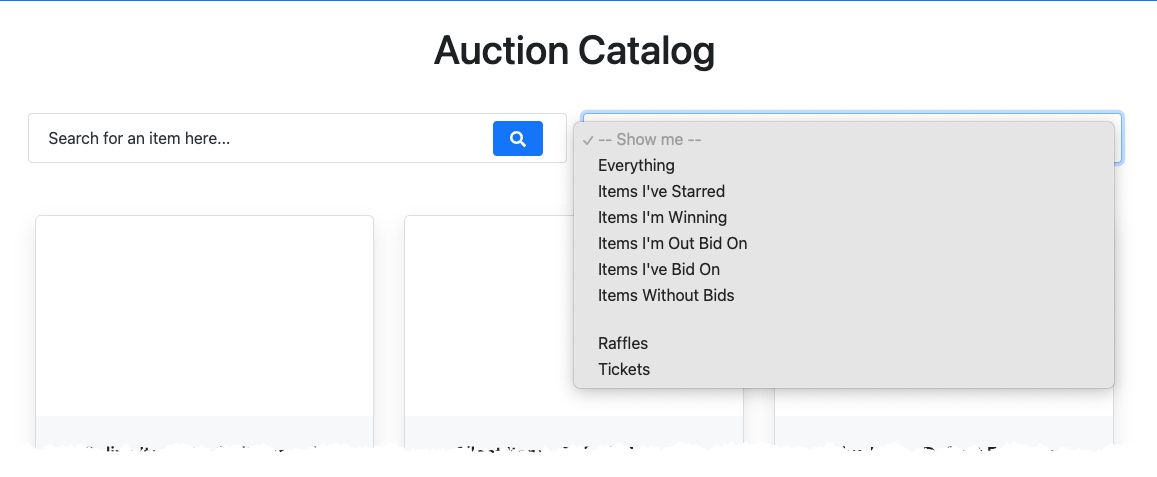
Task: Focus the 'Search for an item here...' field
Action: (260, 138)
